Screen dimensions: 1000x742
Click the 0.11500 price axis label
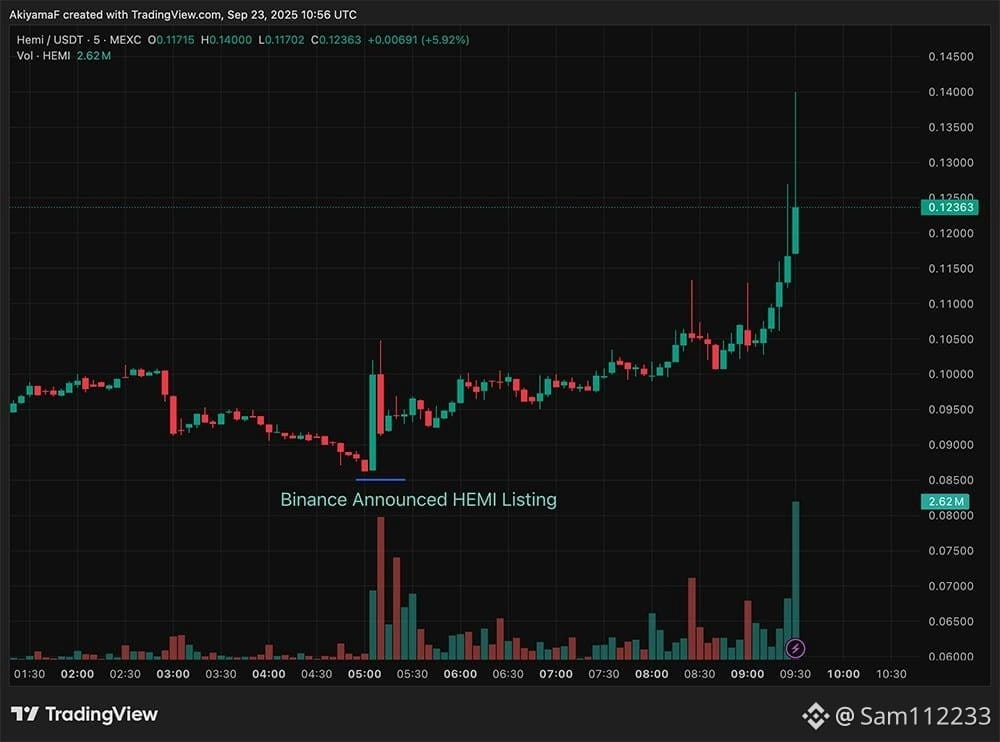pos(950,269)
